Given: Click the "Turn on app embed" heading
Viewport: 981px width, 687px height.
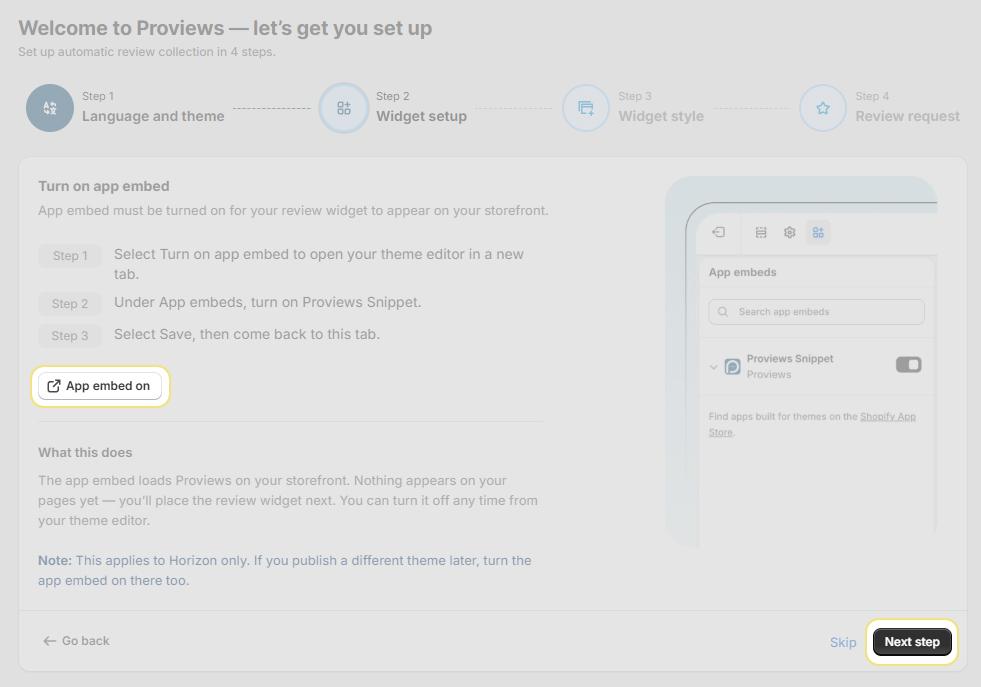Looking at the screenshot, I should click(x=104, y=186).
